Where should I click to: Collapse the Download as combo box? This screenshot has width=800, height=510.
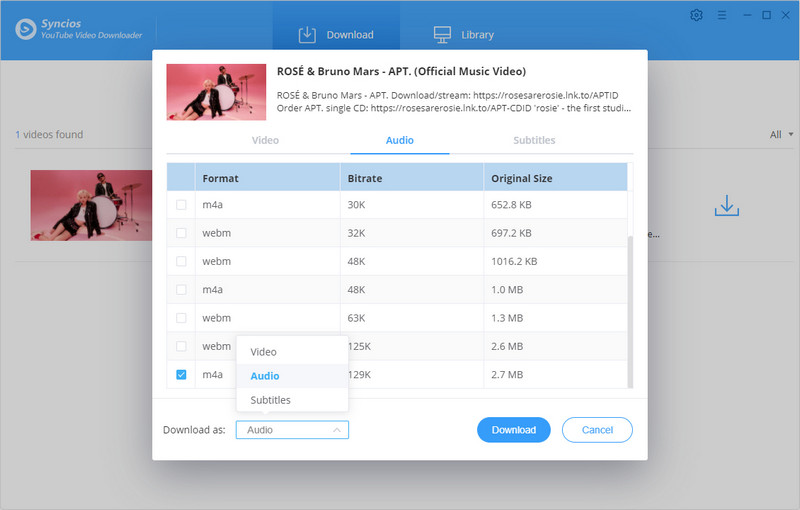click(292, 430)
